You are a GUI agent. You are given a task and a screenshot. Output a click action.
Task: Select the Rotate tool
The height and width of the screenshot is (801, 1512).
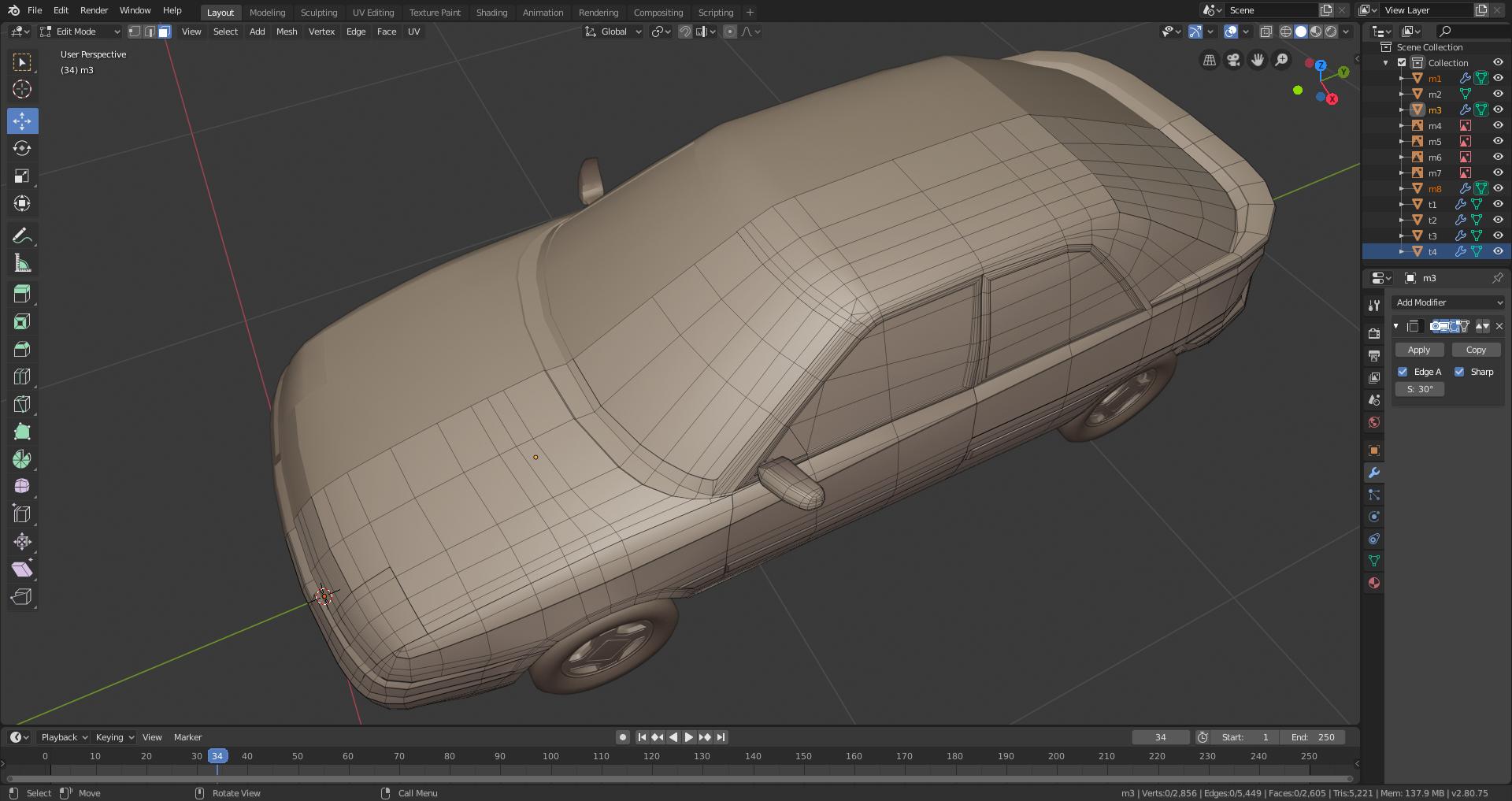[x=22, y=148]
